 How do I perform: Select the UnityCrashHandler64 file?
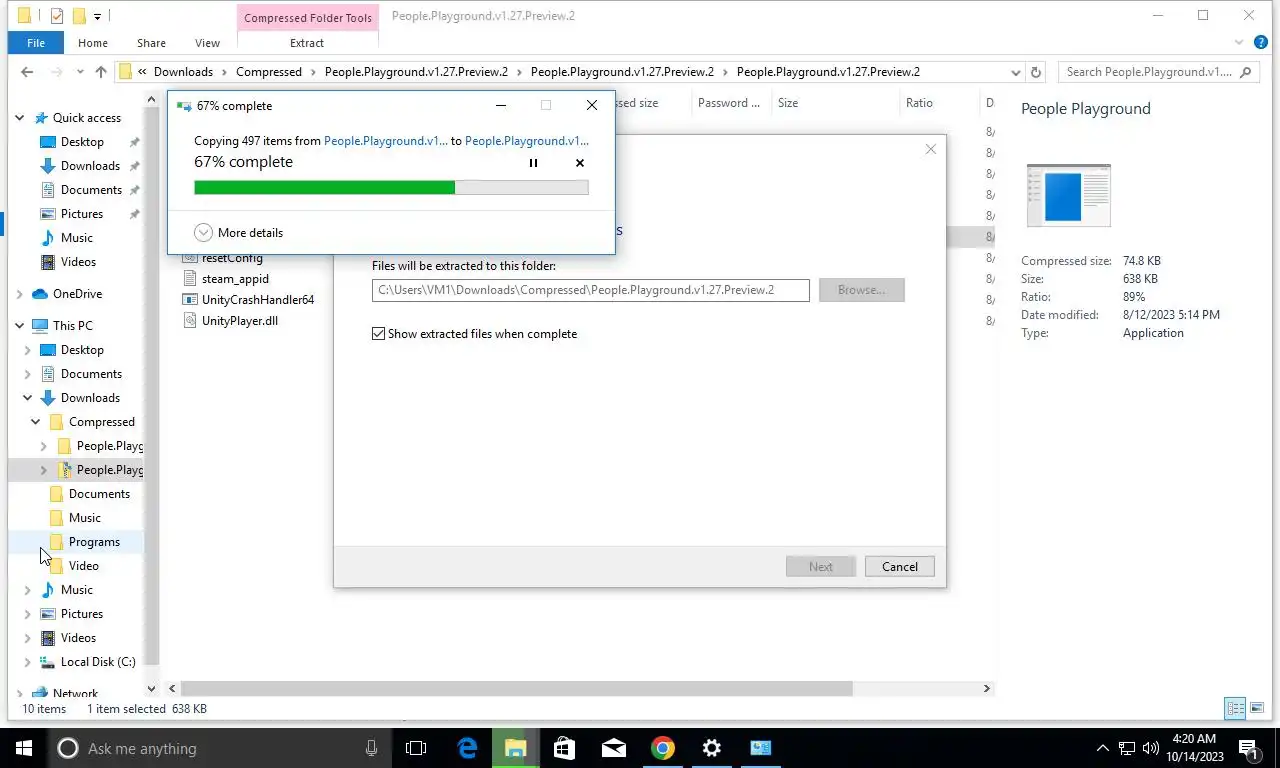click(x=258, y=300)
